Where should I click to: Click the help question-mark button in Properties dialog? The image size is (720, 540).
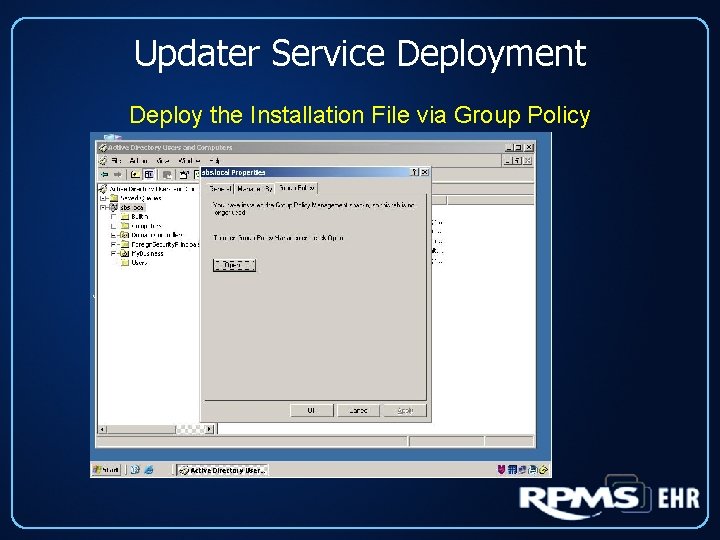click(x=414, y=172)
